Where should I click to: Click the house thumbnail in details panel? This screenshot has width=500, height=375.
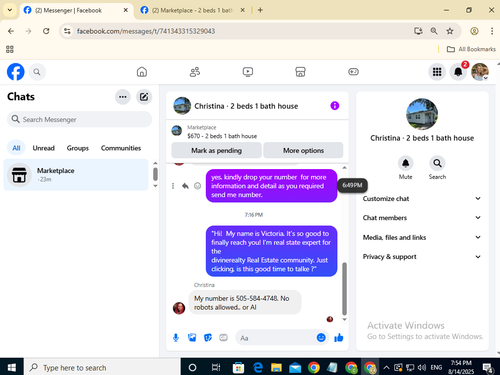(x=422, y=114)
